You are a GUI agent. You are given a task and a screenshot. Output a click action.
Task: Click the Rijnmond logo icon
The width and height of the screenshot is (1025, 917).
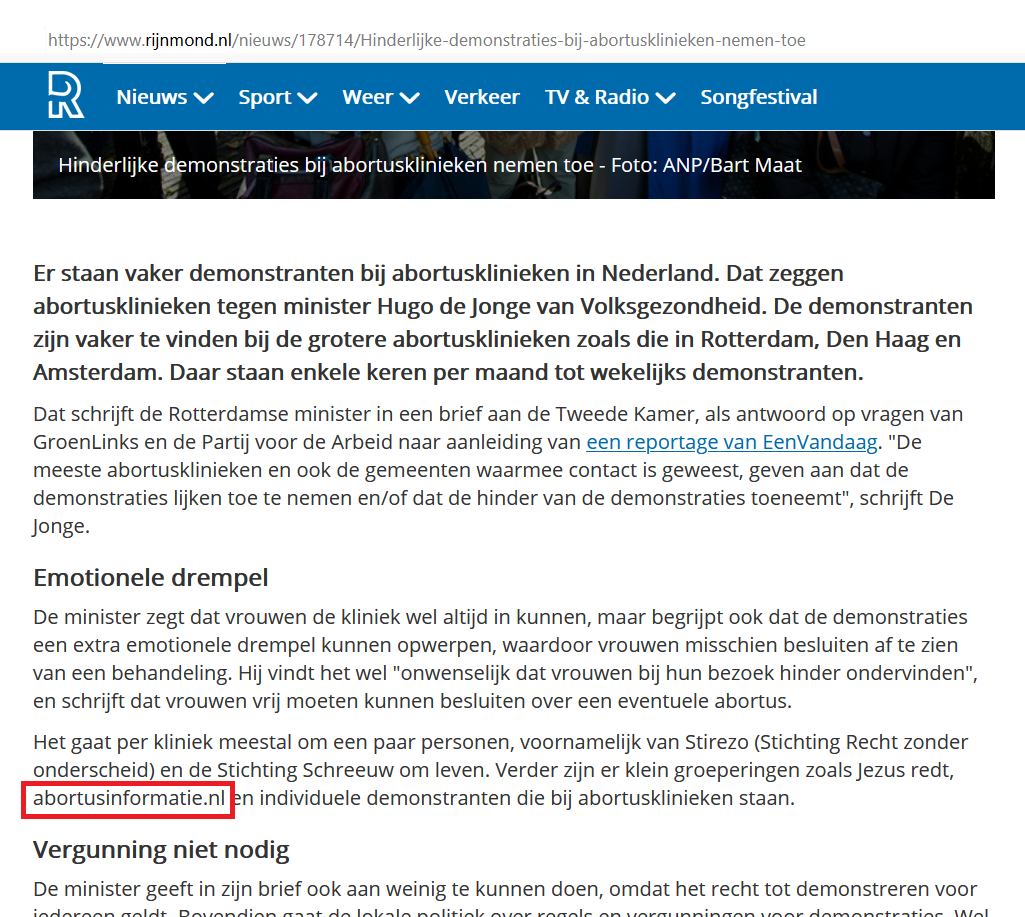(x=65, y=96)
